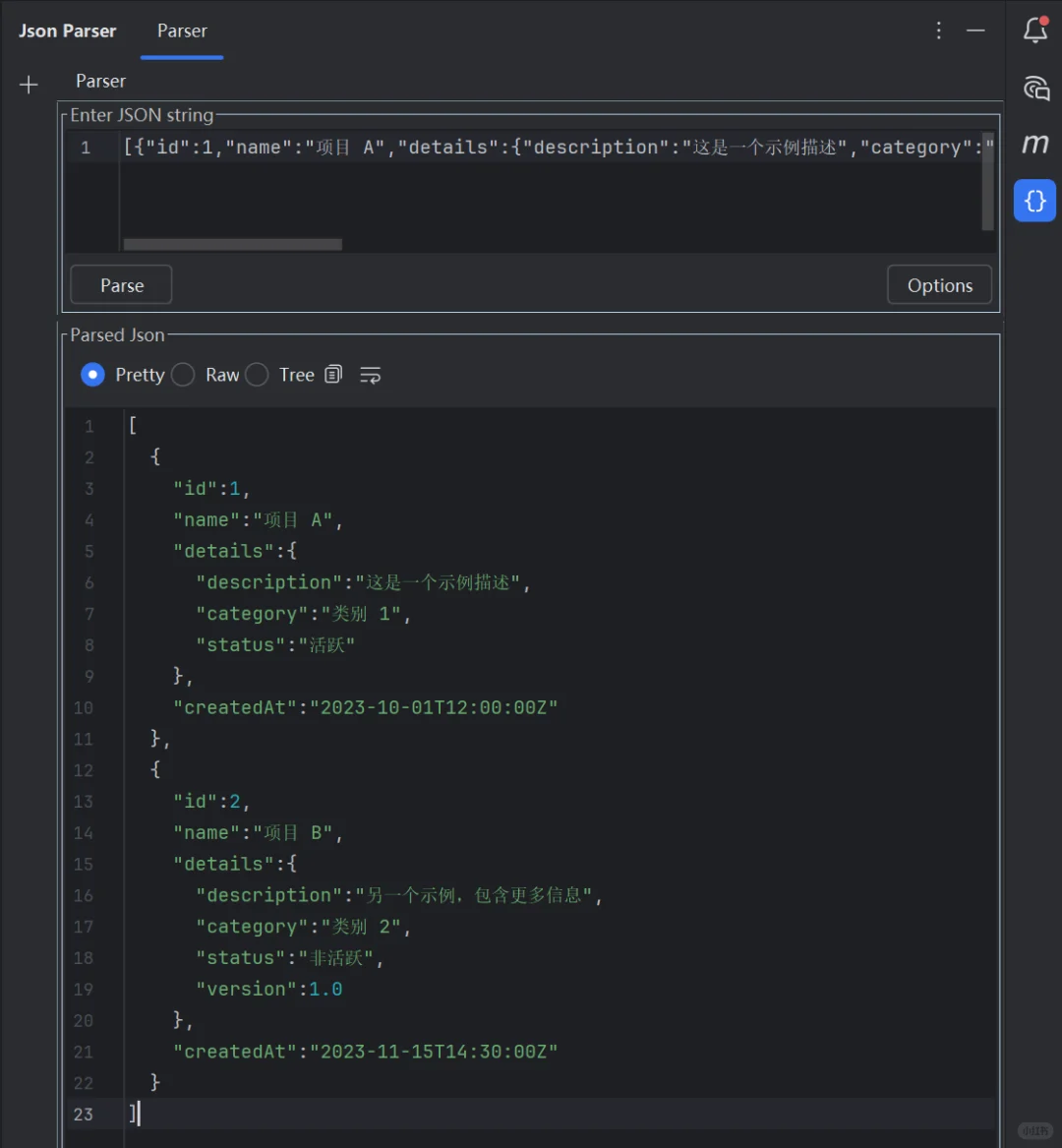Screen dimensions: 1062x1148
Task: Select the Json Parser title label
Action: [x=67, y=30]
